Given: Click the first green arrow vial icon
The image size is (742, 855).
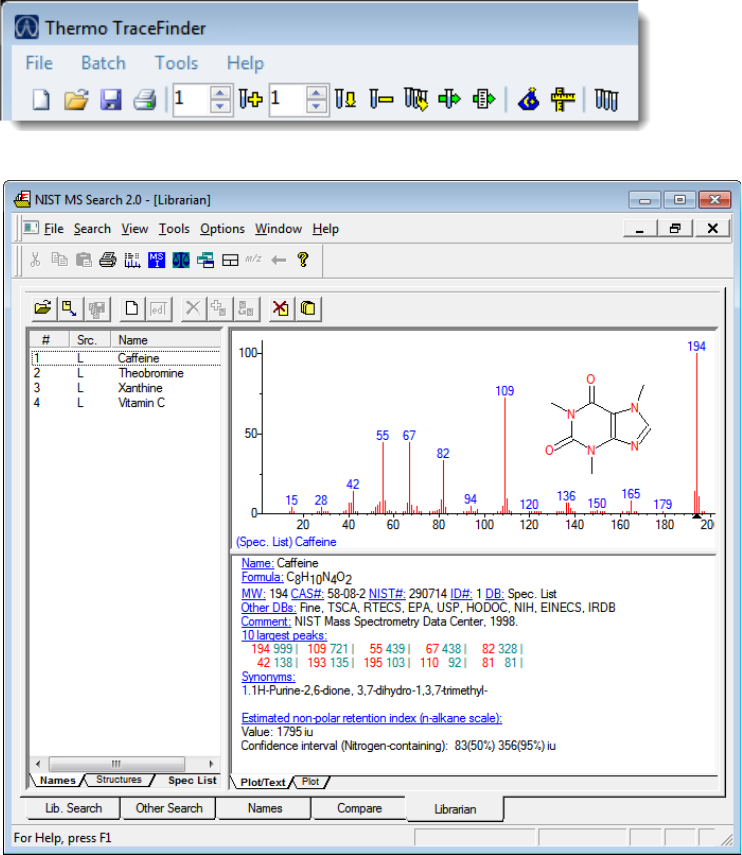Looking at the screenshot, I should (449, 99).
